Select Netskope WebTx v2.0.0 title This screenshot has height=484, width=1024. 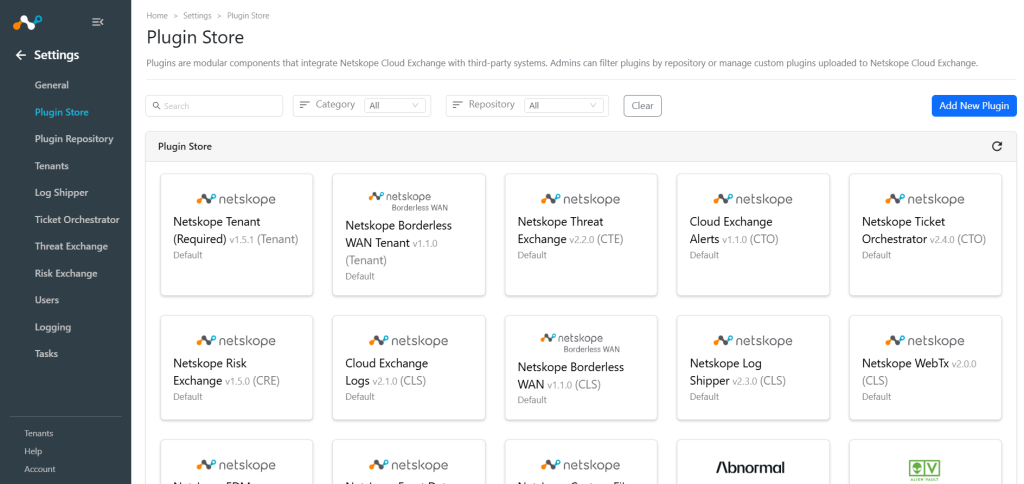click(919, 372)
